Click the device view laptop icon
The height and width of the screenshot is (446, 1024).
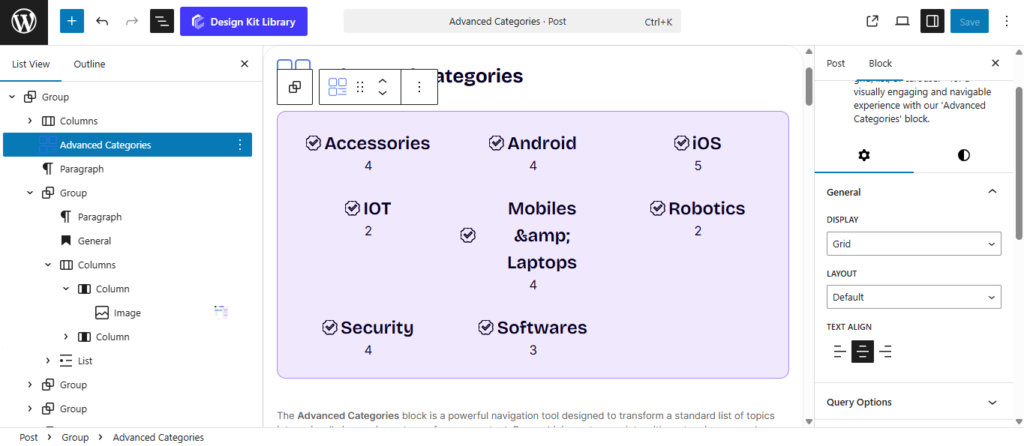[902, 21]
